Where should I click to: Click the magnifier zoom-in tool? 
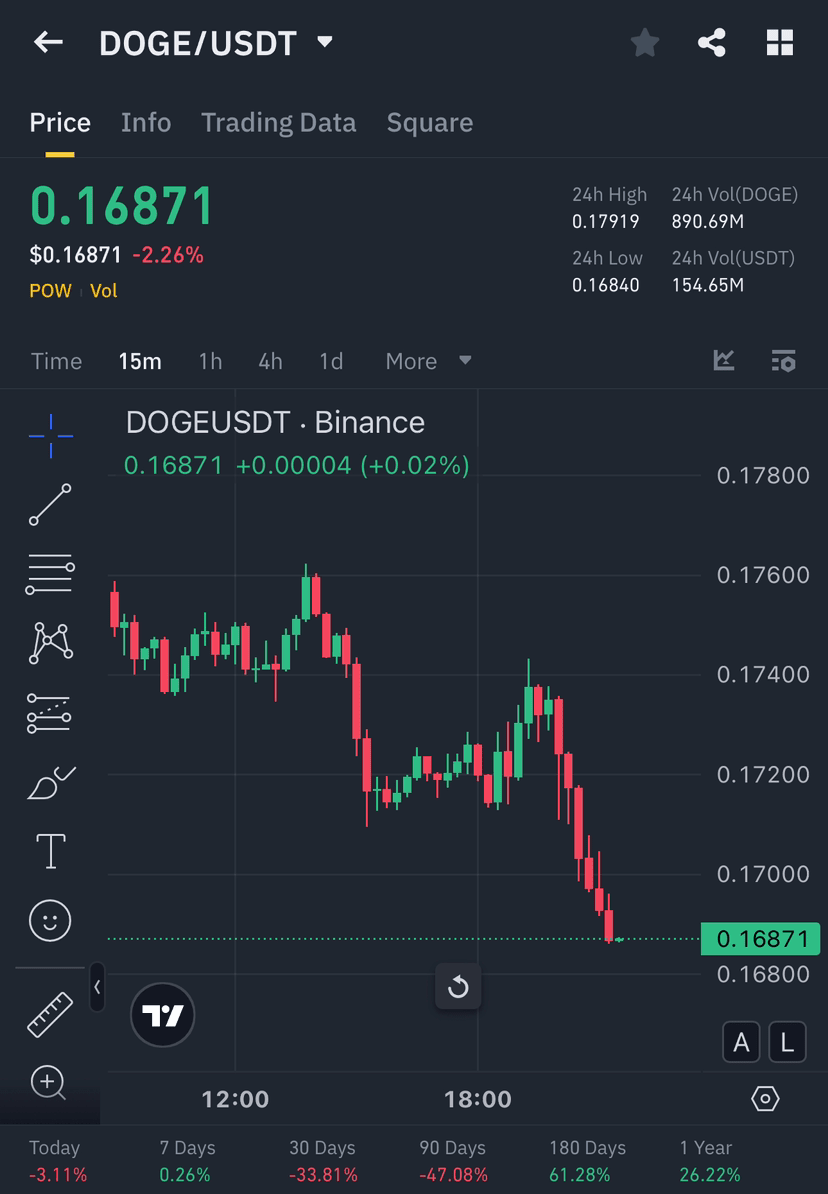pyautogui.click(x=49, y=1083)
